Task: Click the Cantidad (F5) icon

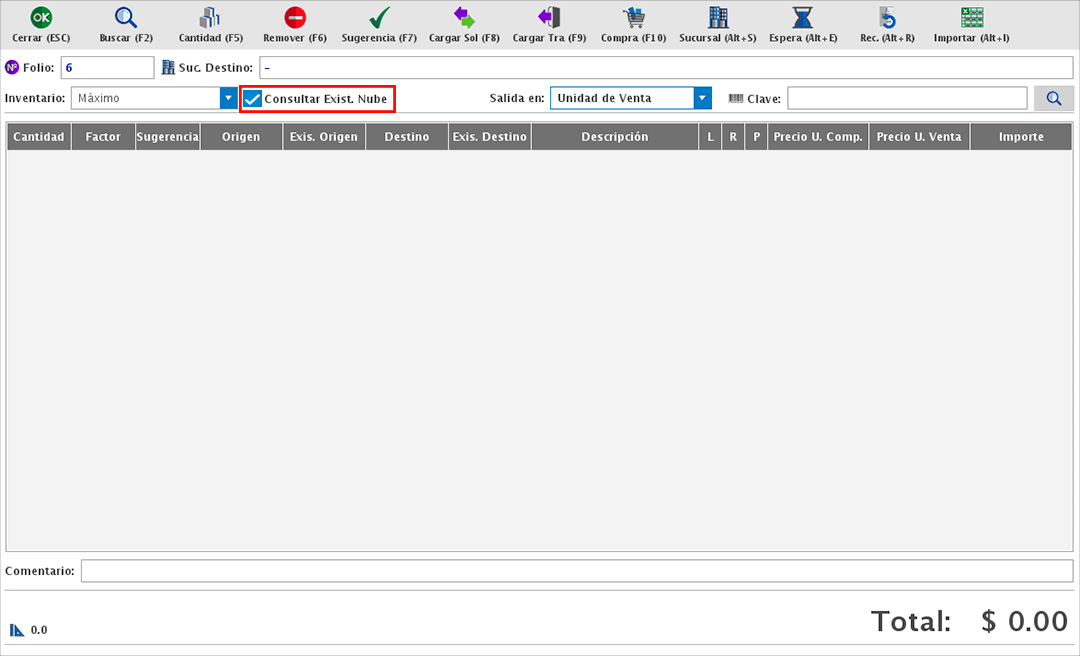Action: tap(210, 18)
